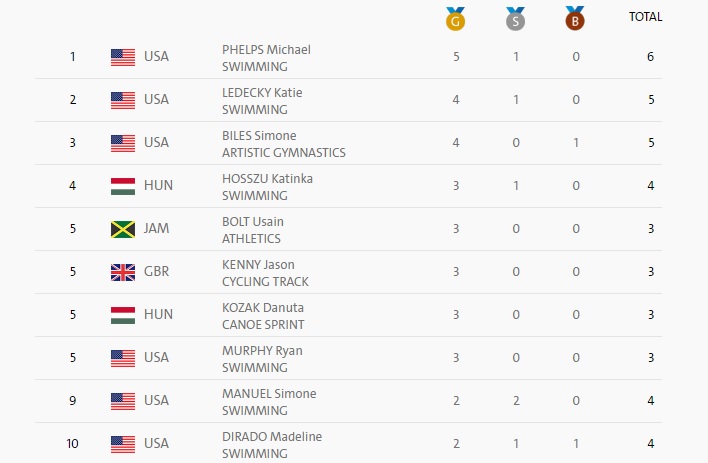Select BOLT Usain athlete name
The height and width of the screenshot is (463, 708).
[x=252, y=221]
